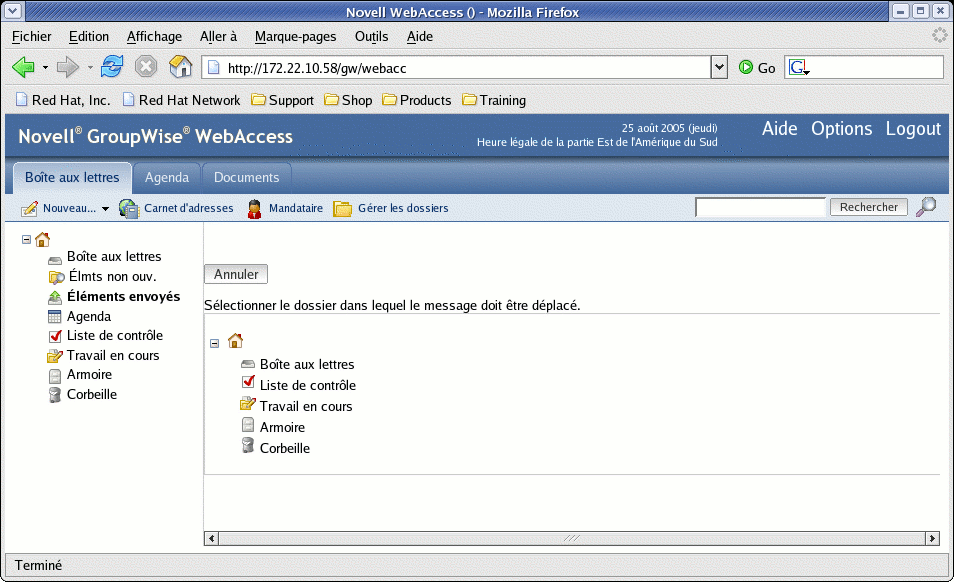The height and width of the screenshot is (582, 954).
Task: Click the magnifying glass search icon
Action: (926, 207)
